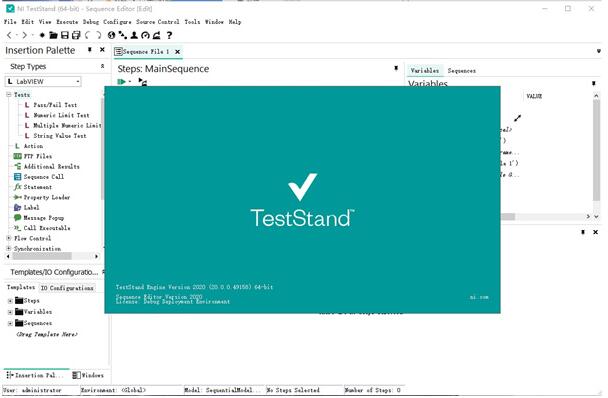Switch to the IO Configurations tab
This screenshot has width=608, height=398.
pyautogui.click(x=67, y=288)
